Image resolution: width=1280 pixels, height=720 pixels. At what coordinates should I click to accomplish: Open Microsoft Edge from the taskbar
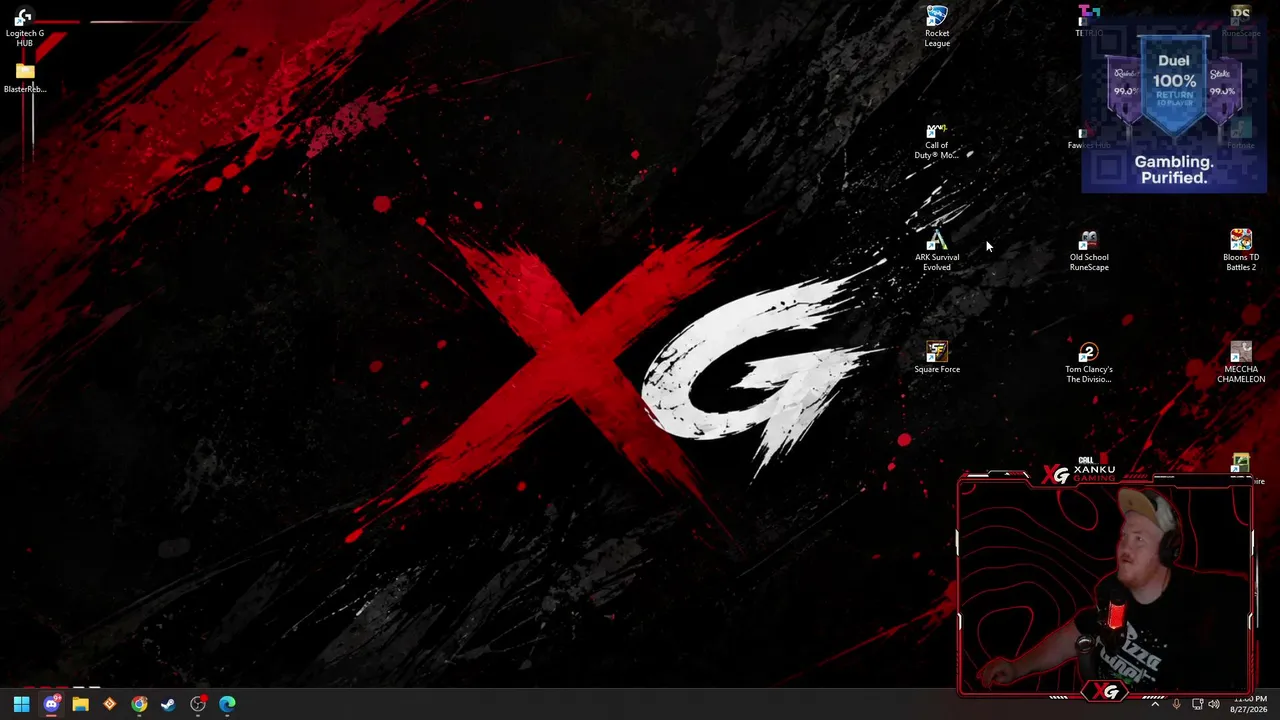(x=227, y=704)
